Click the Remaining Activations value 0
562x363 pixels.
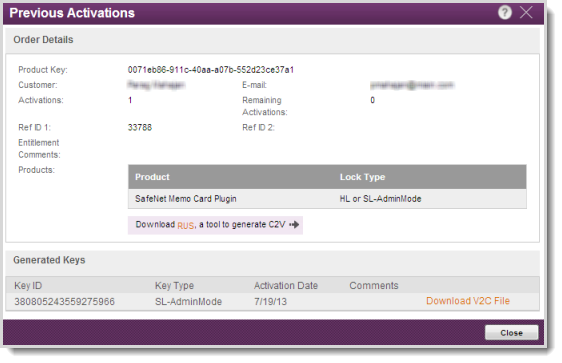tap(372, 100)
